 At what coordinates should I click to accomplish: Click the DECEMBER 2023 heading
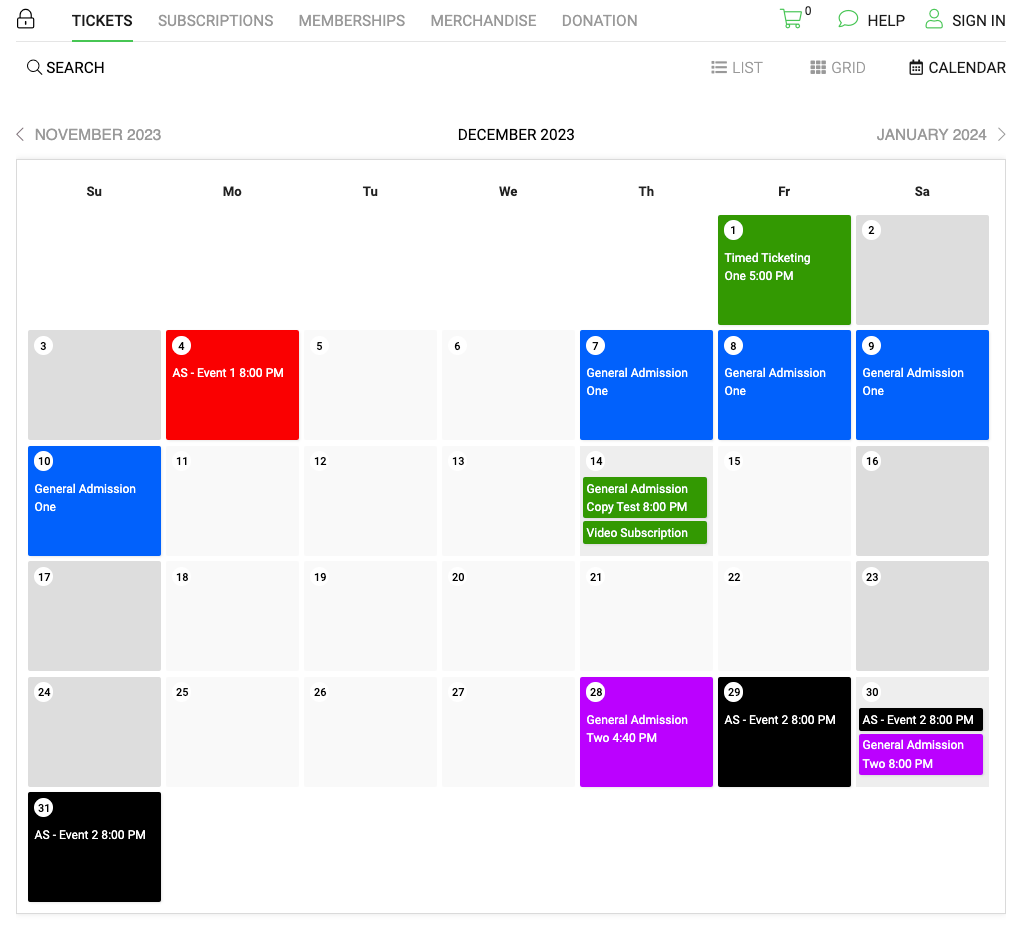(516, 134)
